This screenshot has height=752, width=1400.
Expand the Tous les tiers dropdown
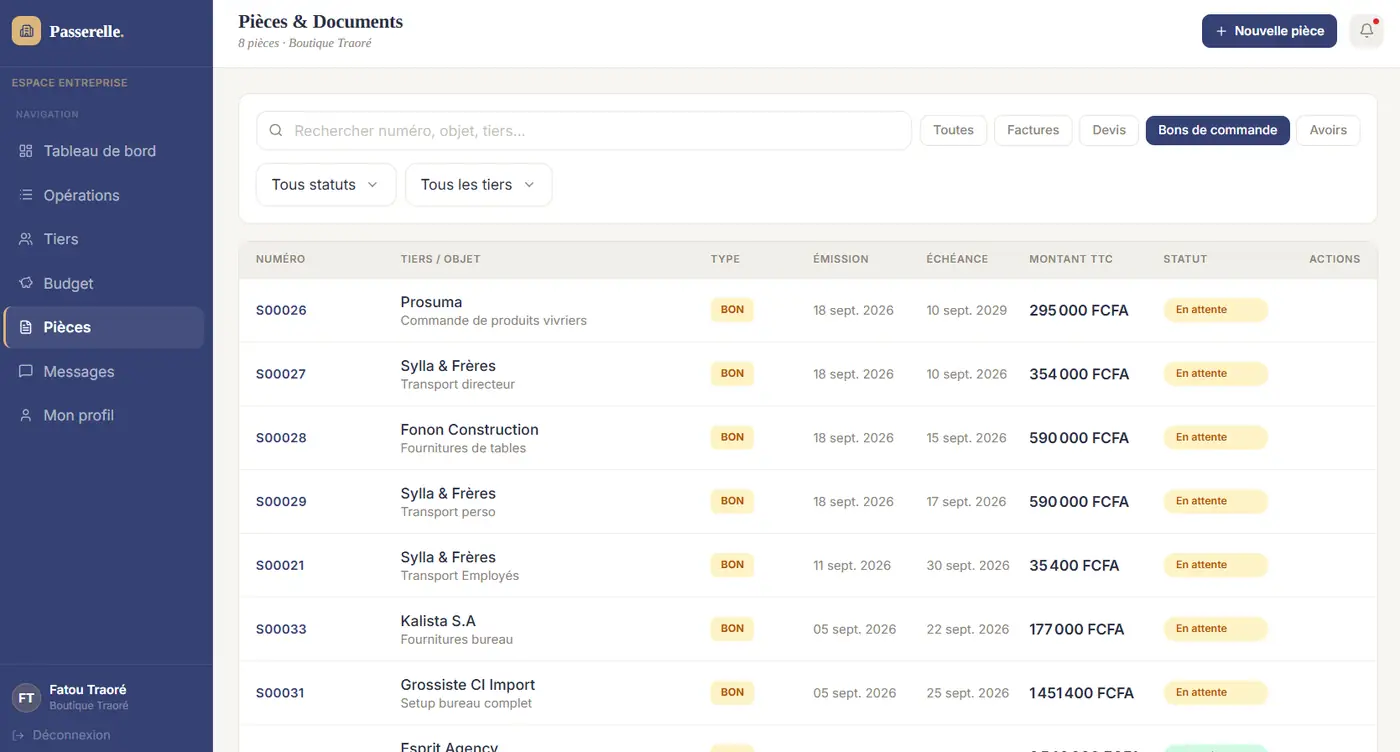[478, 185]
